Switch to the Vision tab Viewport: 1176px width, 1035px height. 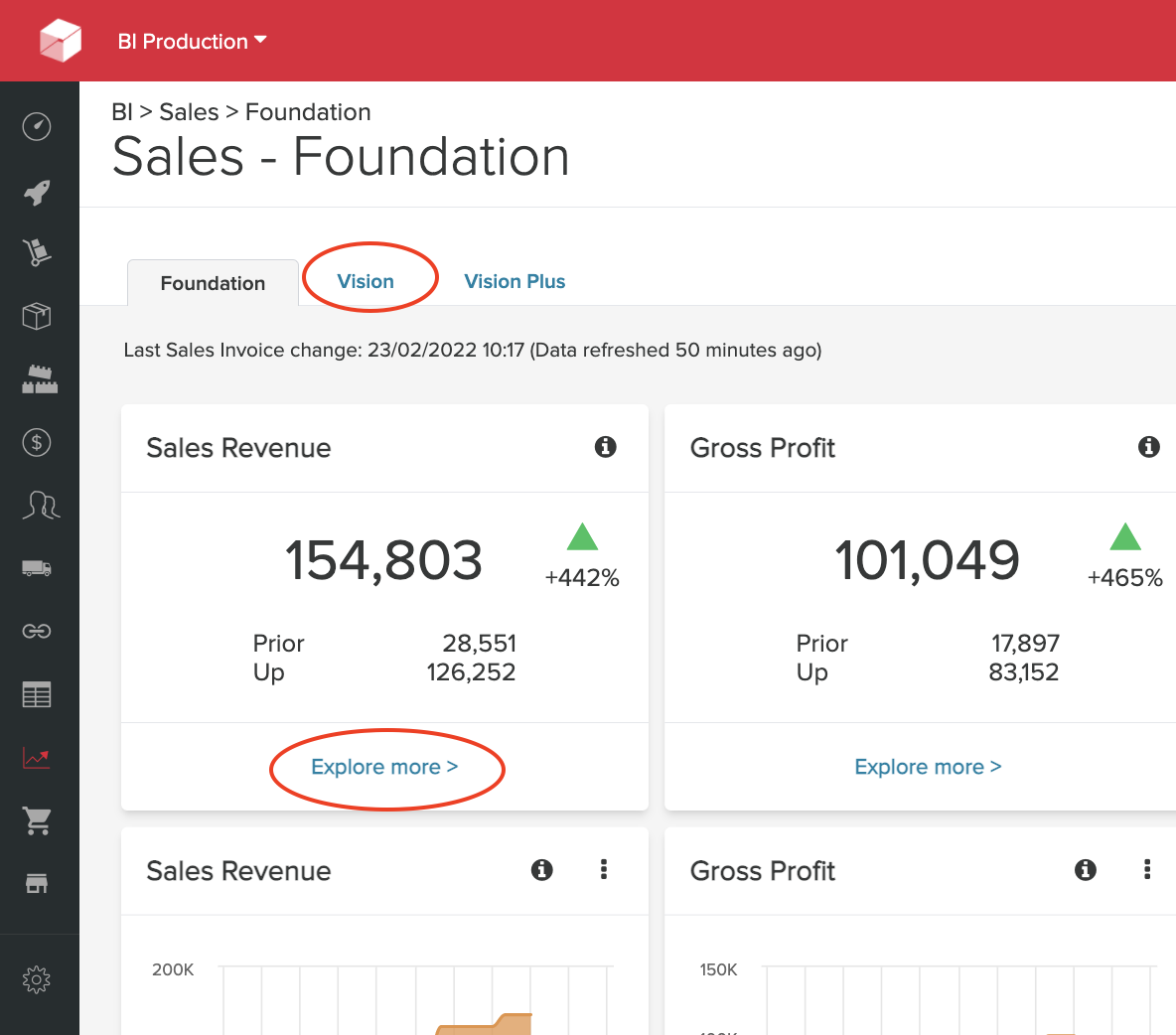pos(366,281)
